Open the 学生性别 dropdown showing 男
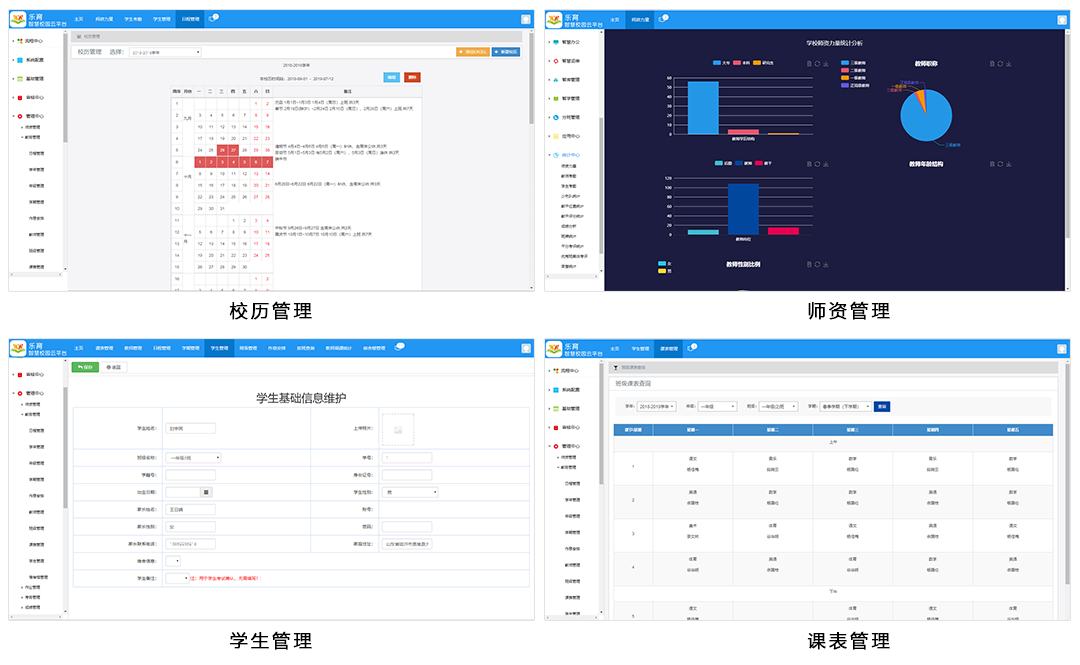 [x=411, y=492]
